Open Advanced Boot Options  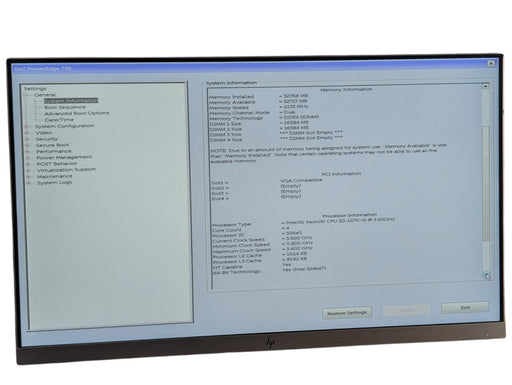77,113
